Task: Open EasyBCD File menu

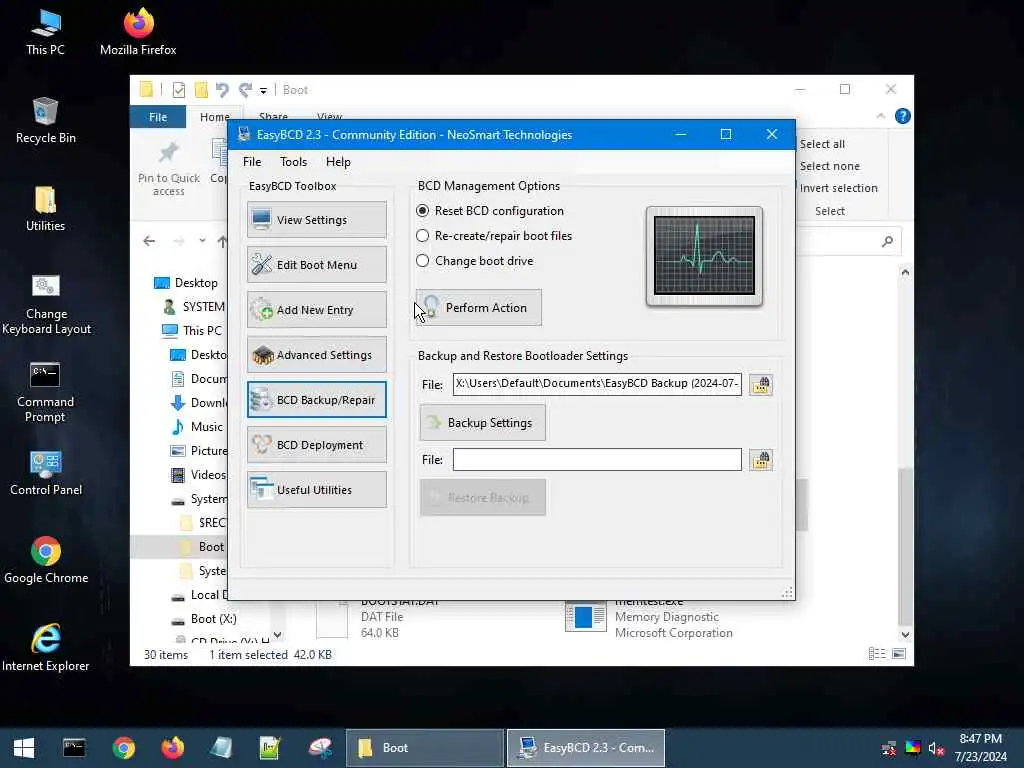Action: [252, 162]
